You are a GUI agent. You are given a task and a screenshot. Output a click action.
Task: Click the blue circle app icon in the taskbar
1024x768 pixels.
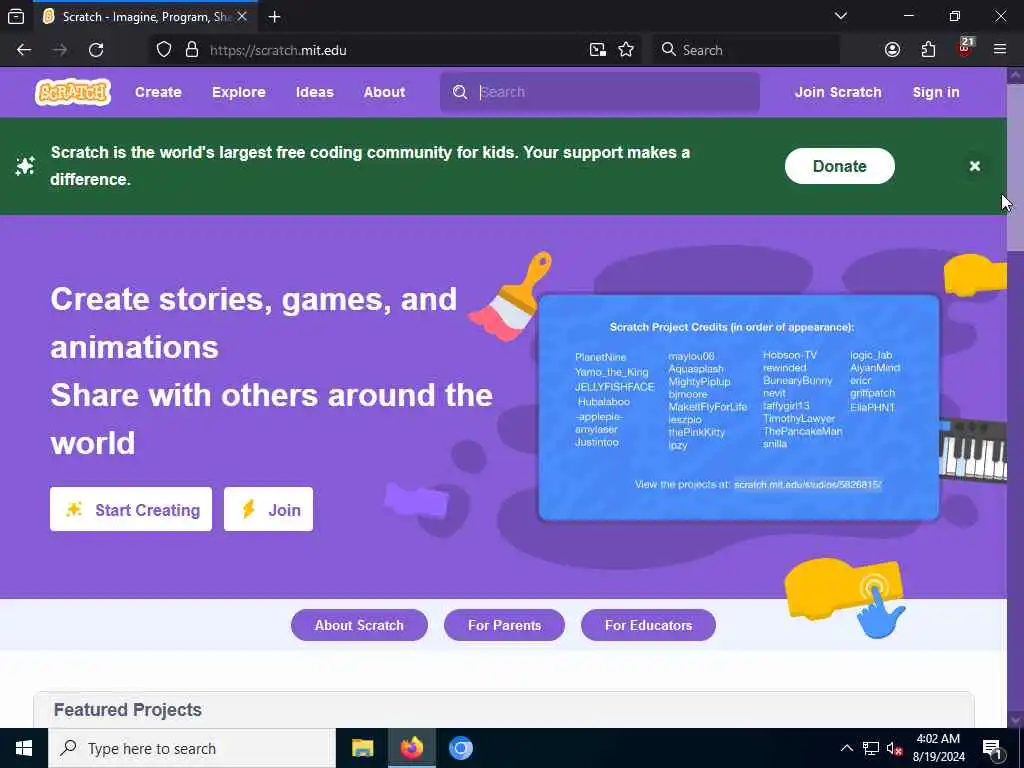pyautogui.click(x=460, y=748)
